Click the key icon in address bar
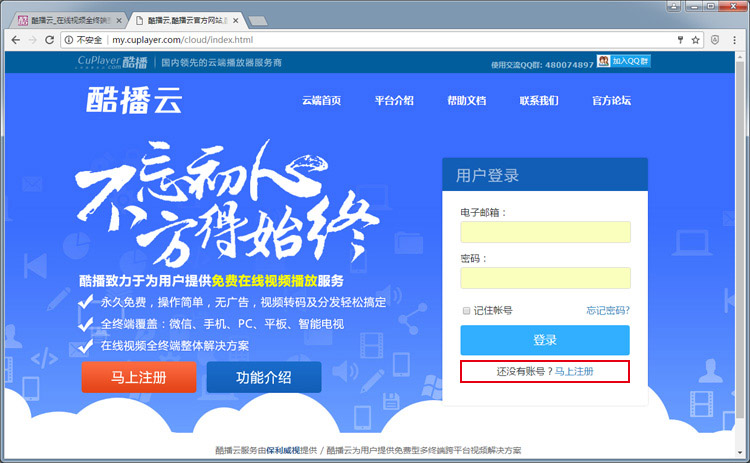The width and height of the screenshot is (750, 463). coord(679,40)
